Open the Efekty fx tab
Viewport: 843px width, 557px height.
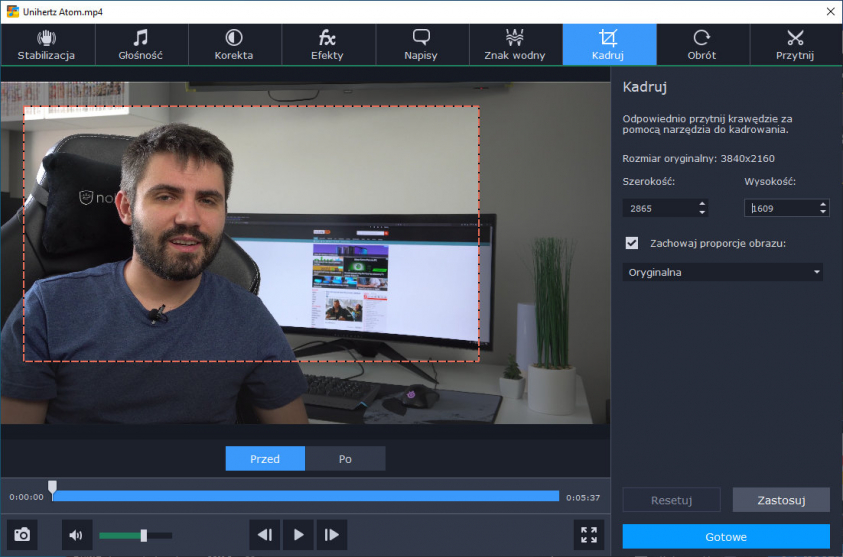pos(327,45)
